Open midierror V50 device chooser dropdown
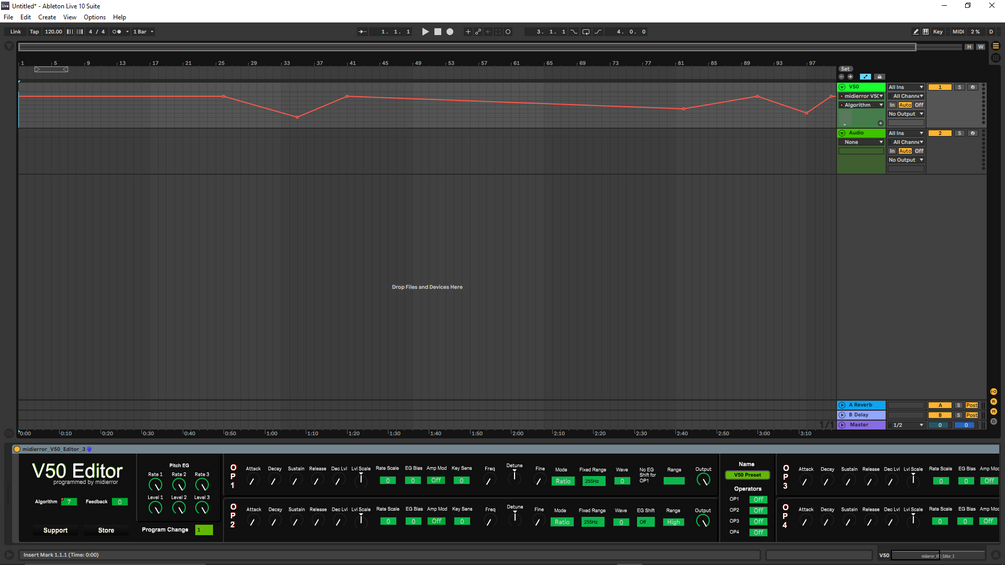Viewport: 1005px width, 565px height. click(861, 96)
